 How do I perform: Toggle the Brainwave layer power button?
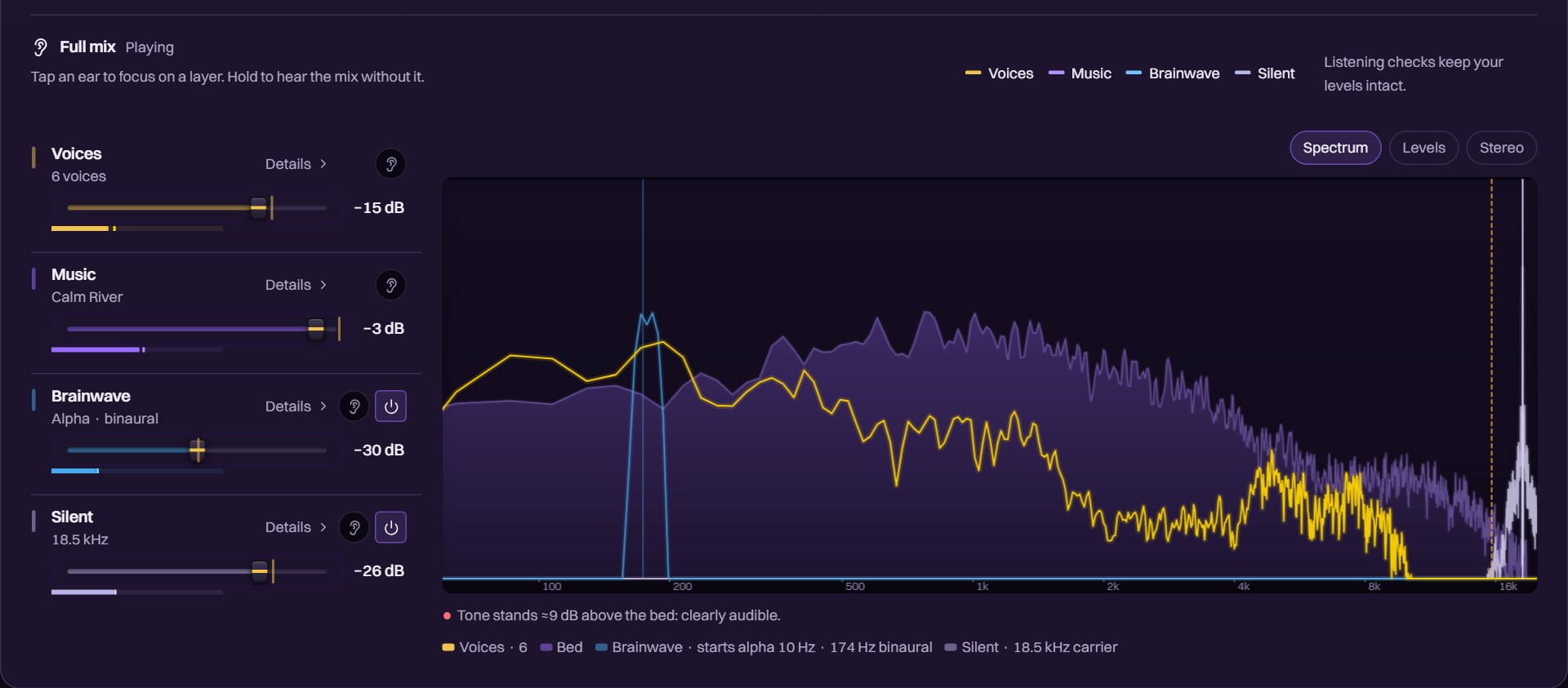click(x=390, y=406)
